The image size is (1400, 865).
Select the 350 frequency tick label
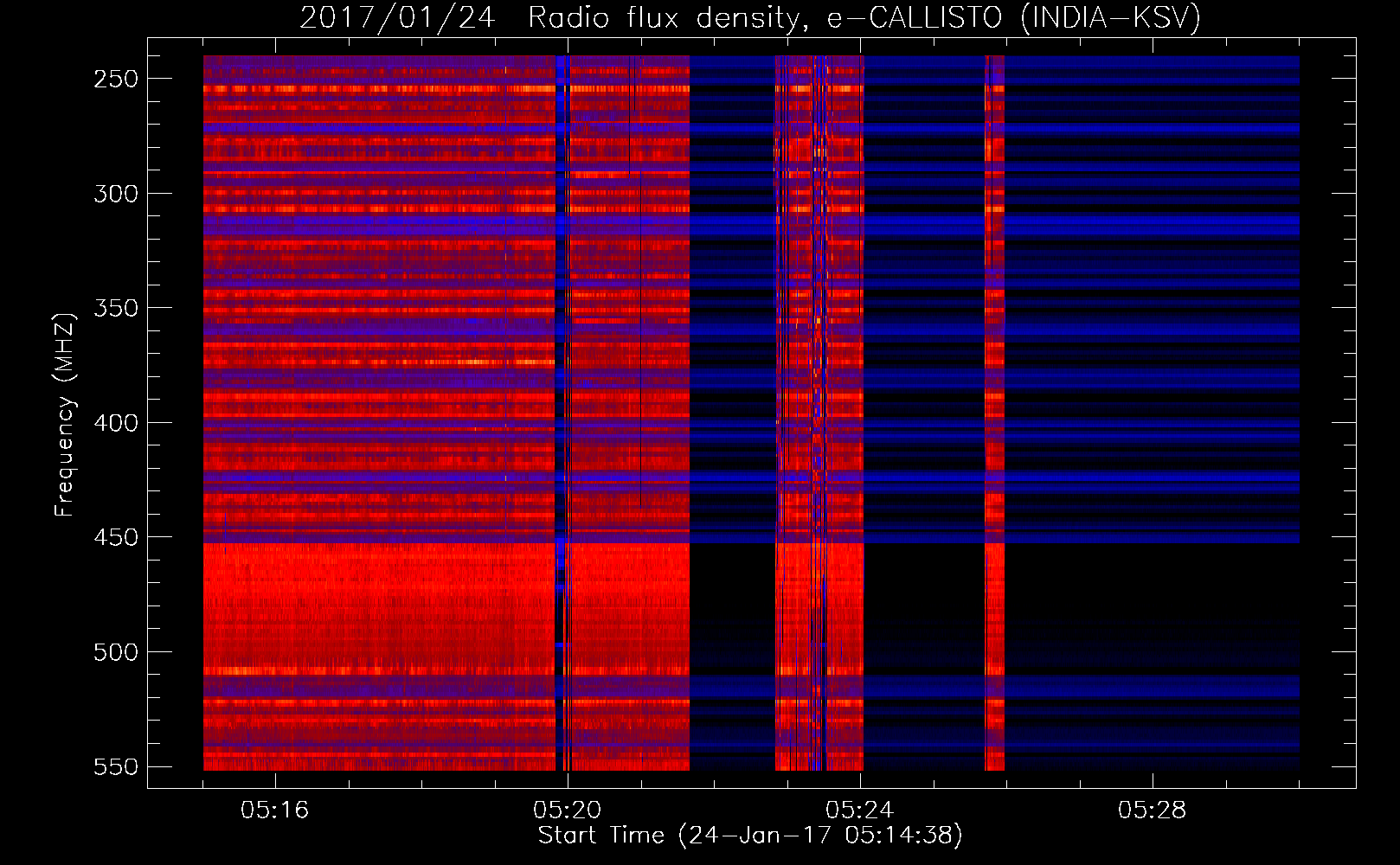tap(116, 308)
